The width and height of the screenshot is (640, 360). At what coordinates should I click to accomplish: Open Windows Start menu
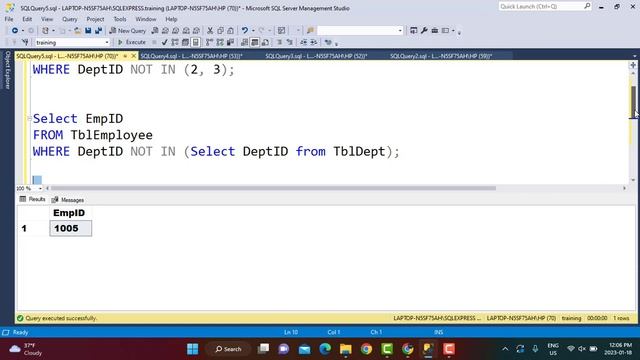pyautogui.click(x=193, y=349)
